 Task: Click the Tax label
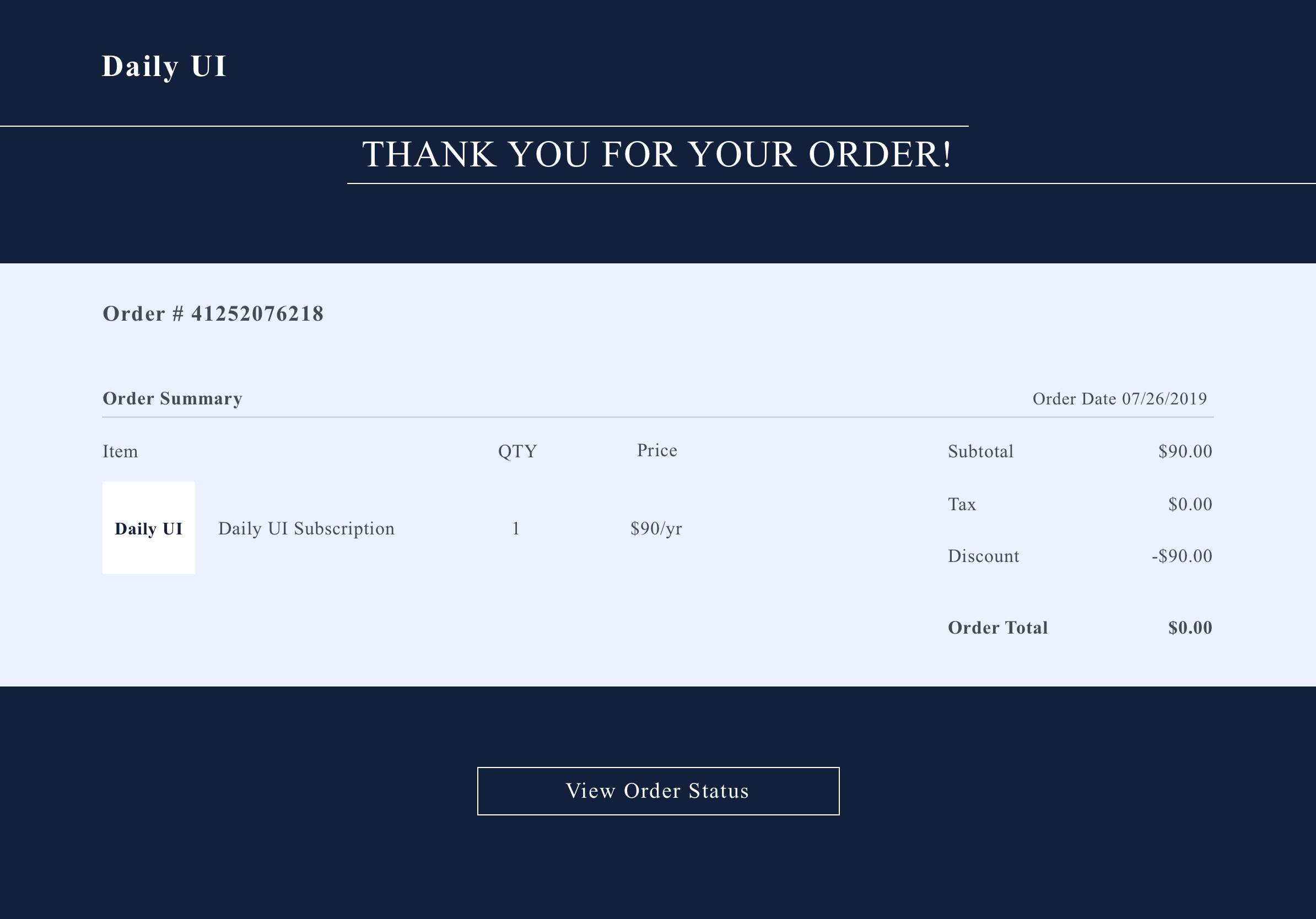pyautogui.click(x=962, y=504)
